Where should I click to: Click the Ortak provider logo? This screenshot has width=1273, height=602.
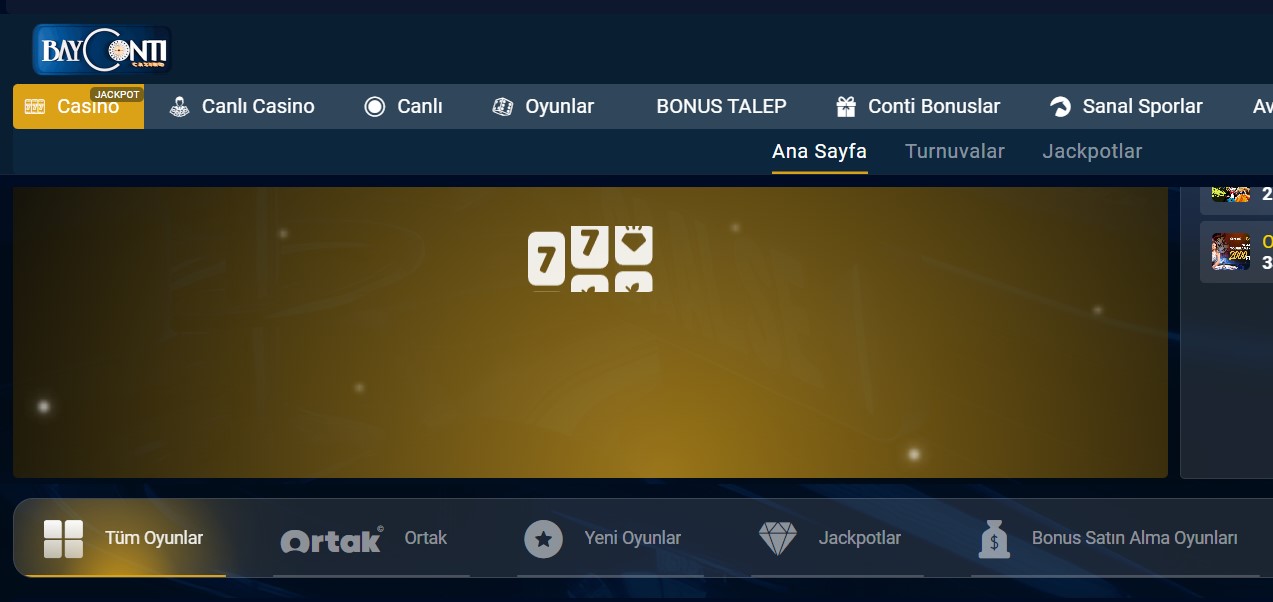tap(332, 540)
